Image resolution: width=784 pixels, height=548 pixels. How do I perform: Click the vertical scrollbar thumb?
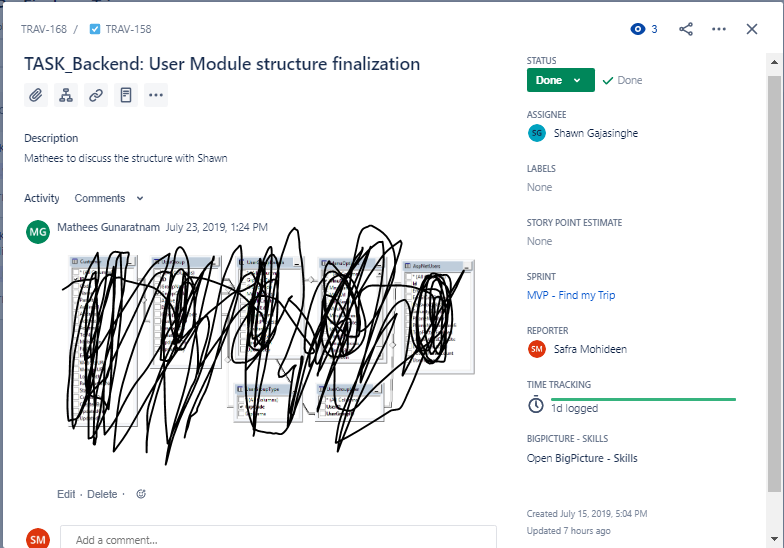click(x=774, y=283)
